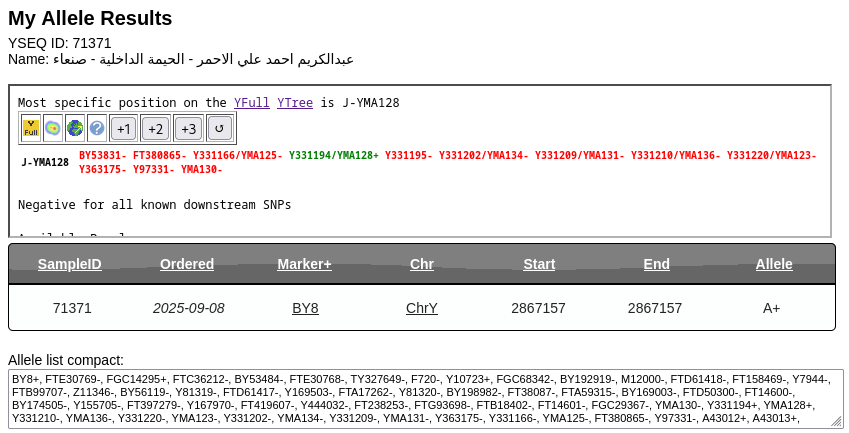Viewport: 849px width, 433px height.
Task: Open the ChrY chromosome link
Action: (422, 308)
